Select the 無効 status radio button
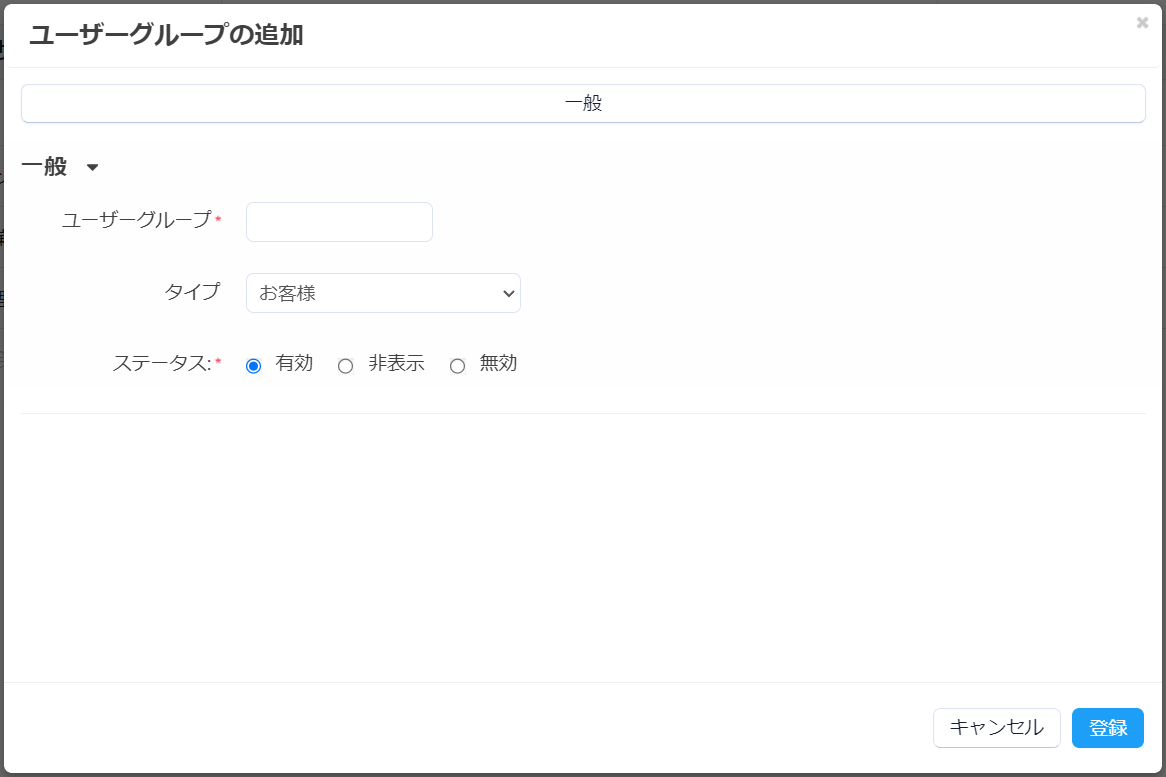The image size is (1166, 777). click(x=457, y=366)
